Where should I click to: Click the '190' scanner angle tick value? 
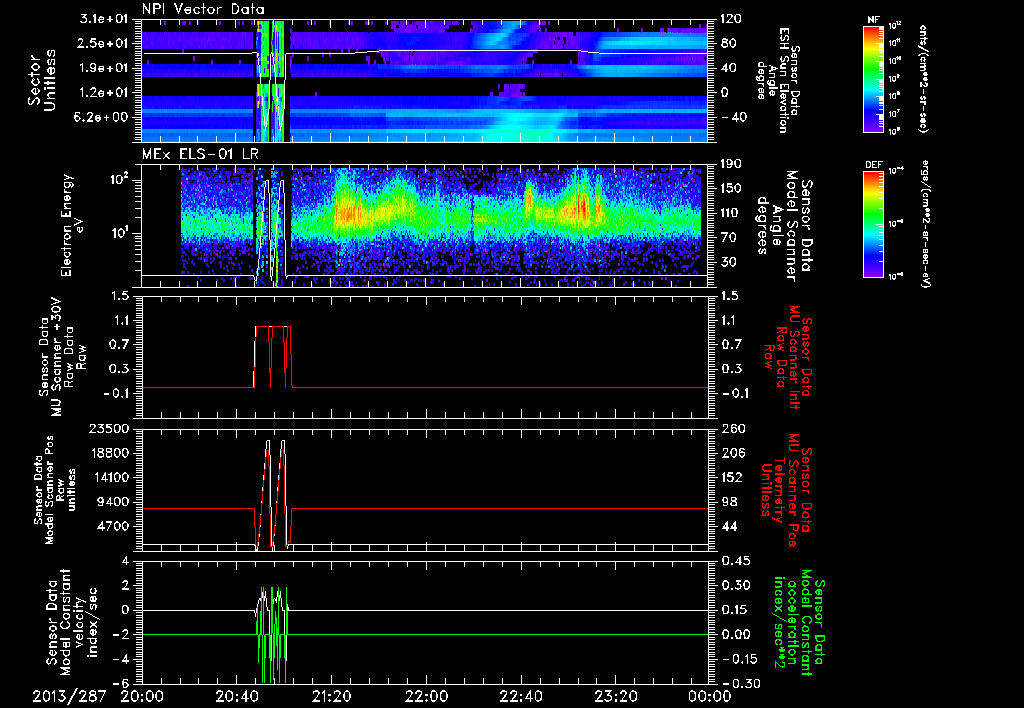tap(730, 165)
